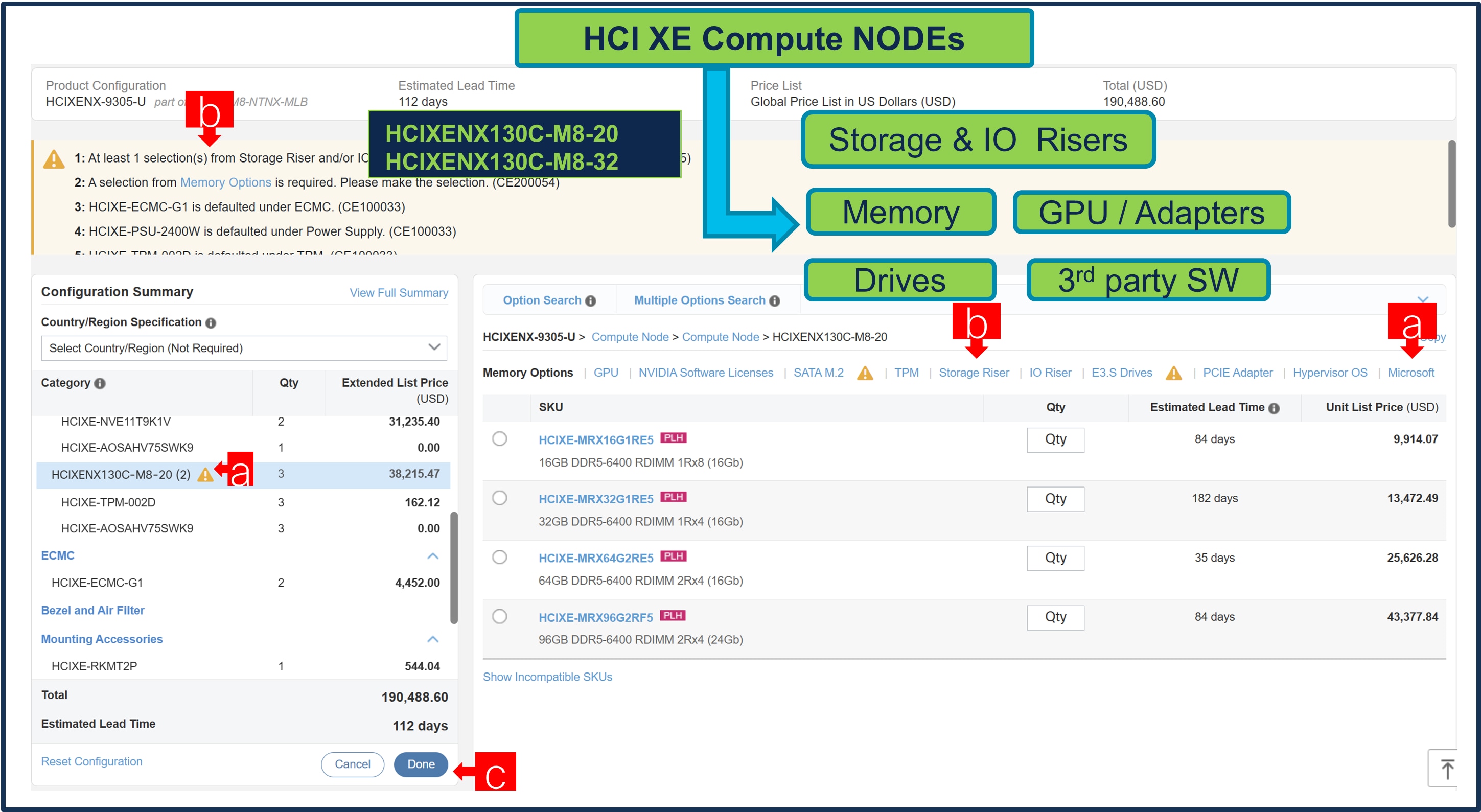Click the warning icon beside HCIXENX130C-M8-20 (2)
Image resolution: width=1481 pixels, height=812 pixels.
[205, 474]
